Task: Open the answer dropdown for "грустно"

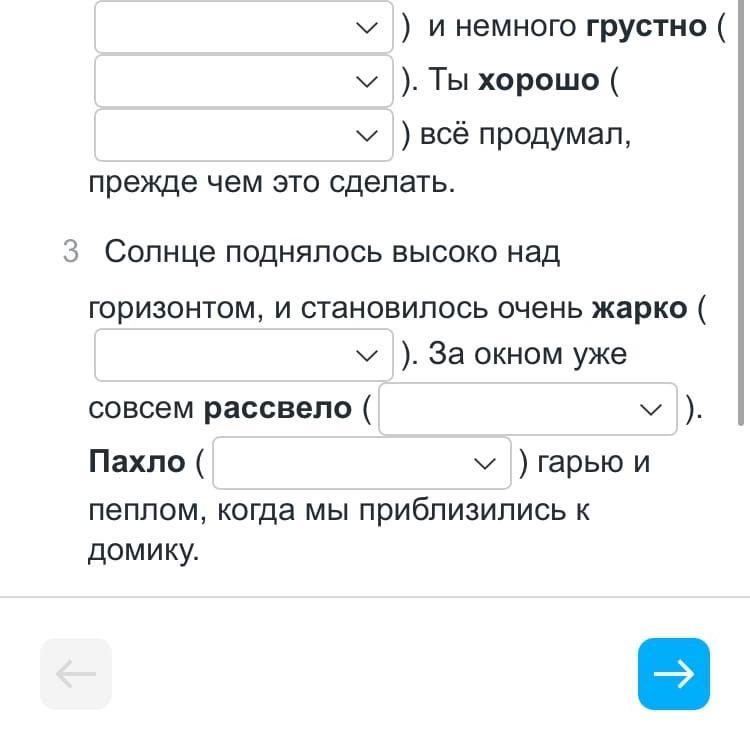Action: coord(240,81)
